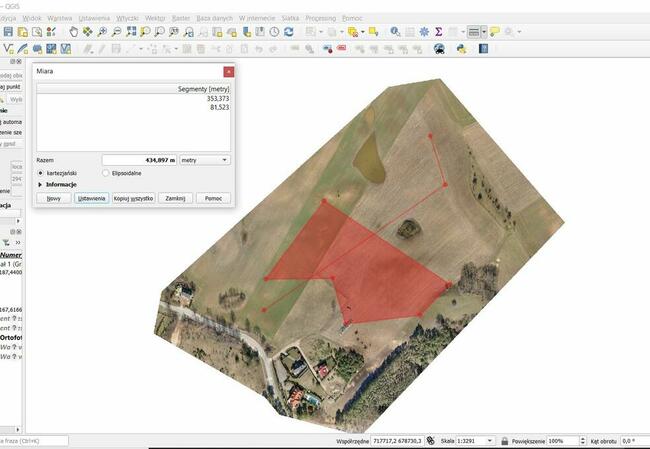This screenshot has height=449, width=650.
Task: Click the Statistical Summary sigma icon
Action: 439,32
